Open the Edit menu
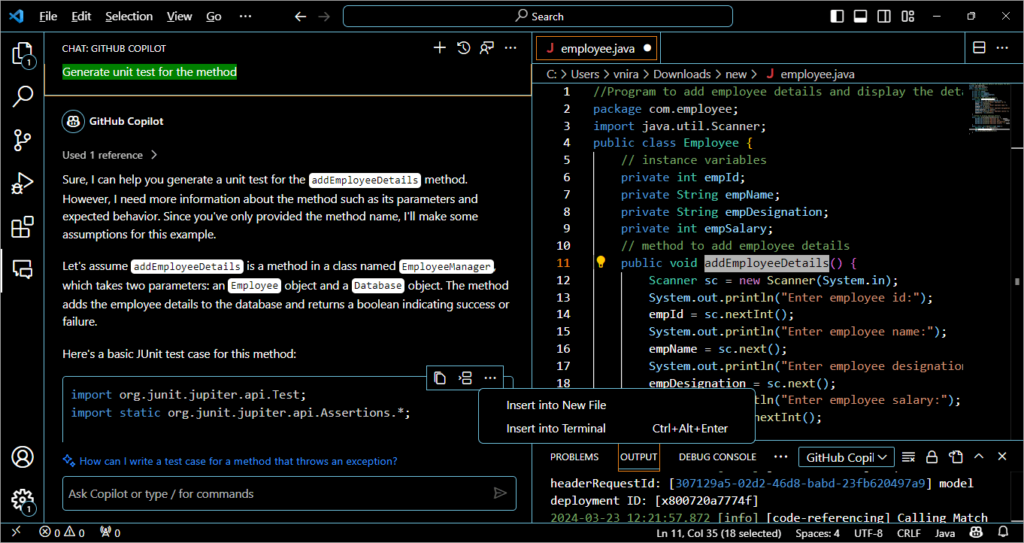 81,16
